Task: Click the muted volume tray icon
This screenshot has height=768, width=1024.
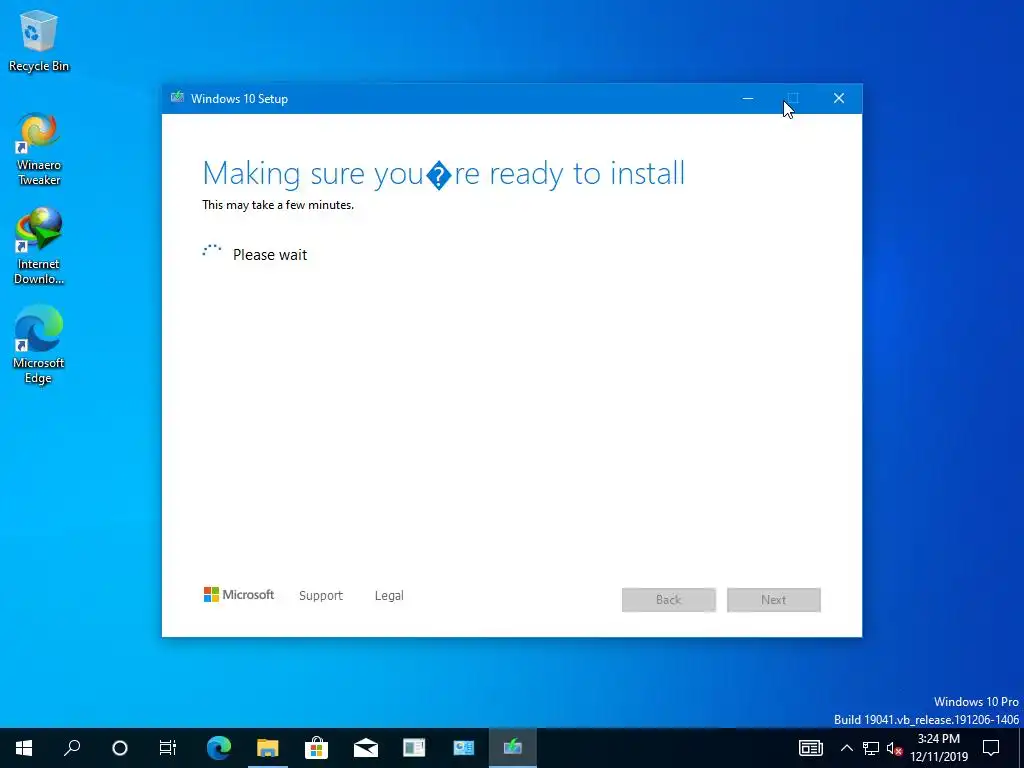Action: click(894, 748)
